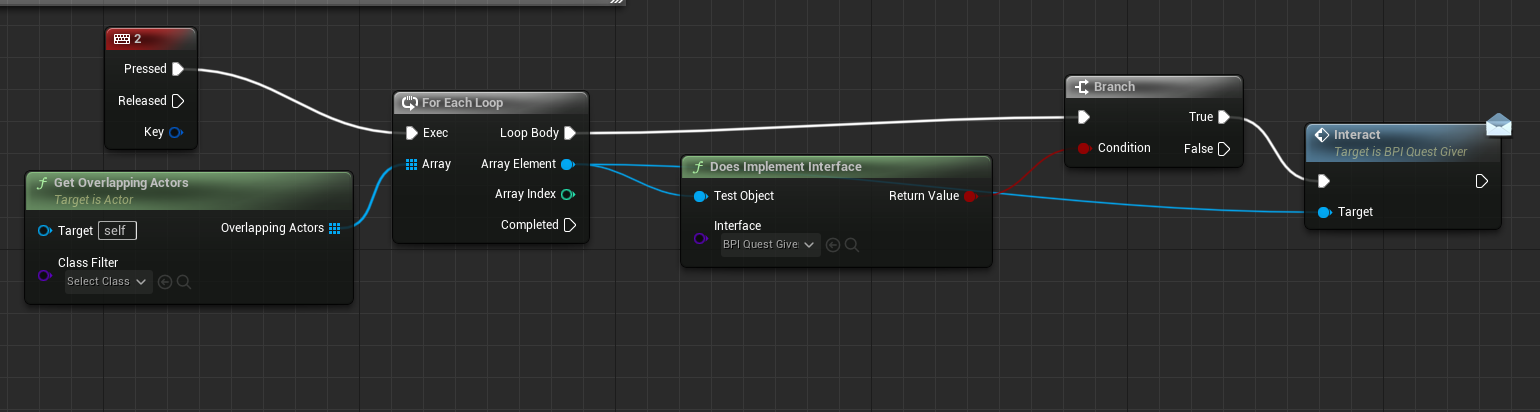Click the Condition pin on Branch
Image resolution: width=1540 pixels, height=412 pixels.
[1084, 148]
